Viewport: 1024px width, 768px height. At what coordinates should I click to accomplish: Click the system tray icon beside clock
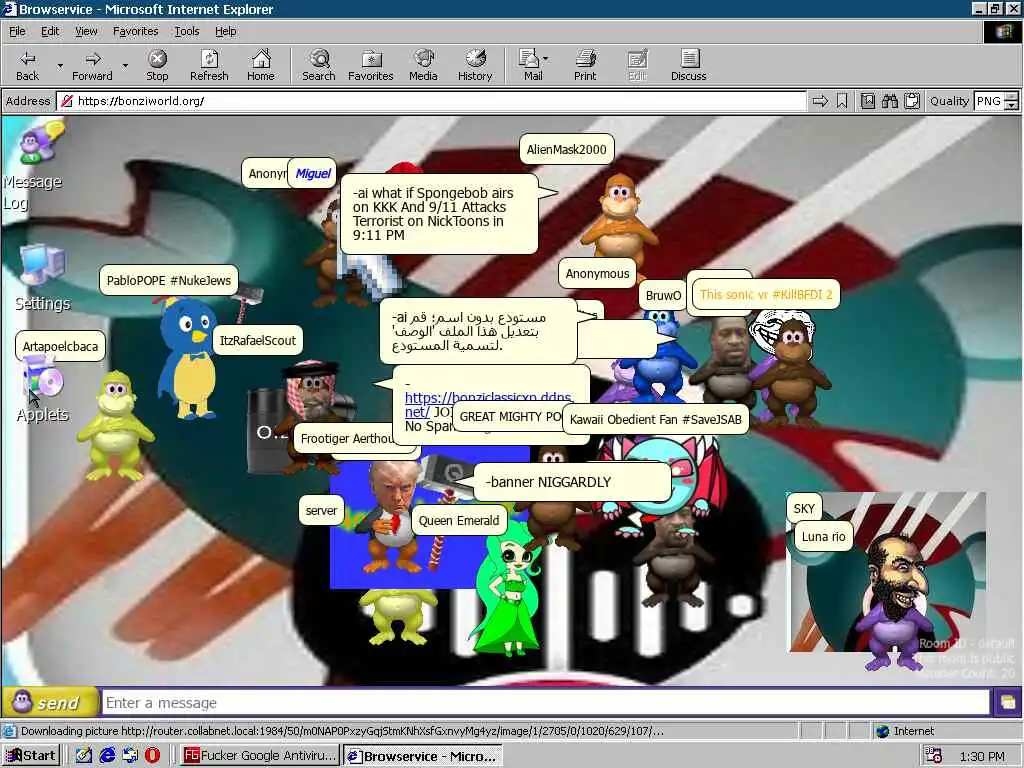[x=933, y=756]
